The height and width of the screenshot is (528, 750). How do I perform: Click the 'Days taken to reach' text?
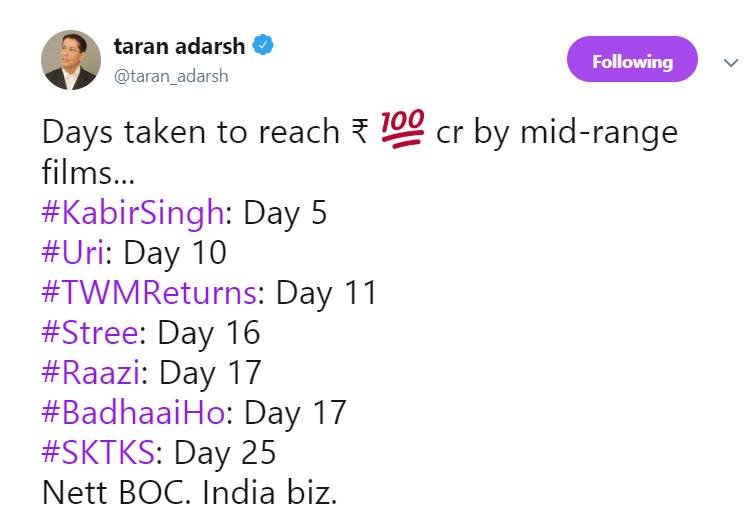[x=192, y=133]
